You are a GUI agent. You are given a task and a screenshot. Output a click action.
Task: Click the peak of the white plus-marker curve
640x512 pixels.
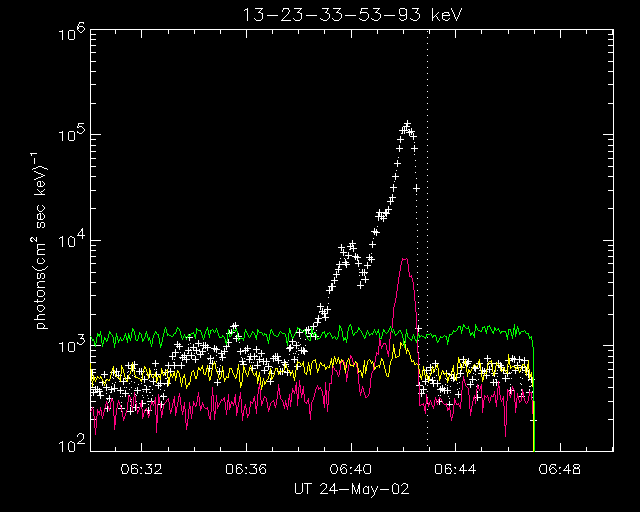click(x=407, y=125)
